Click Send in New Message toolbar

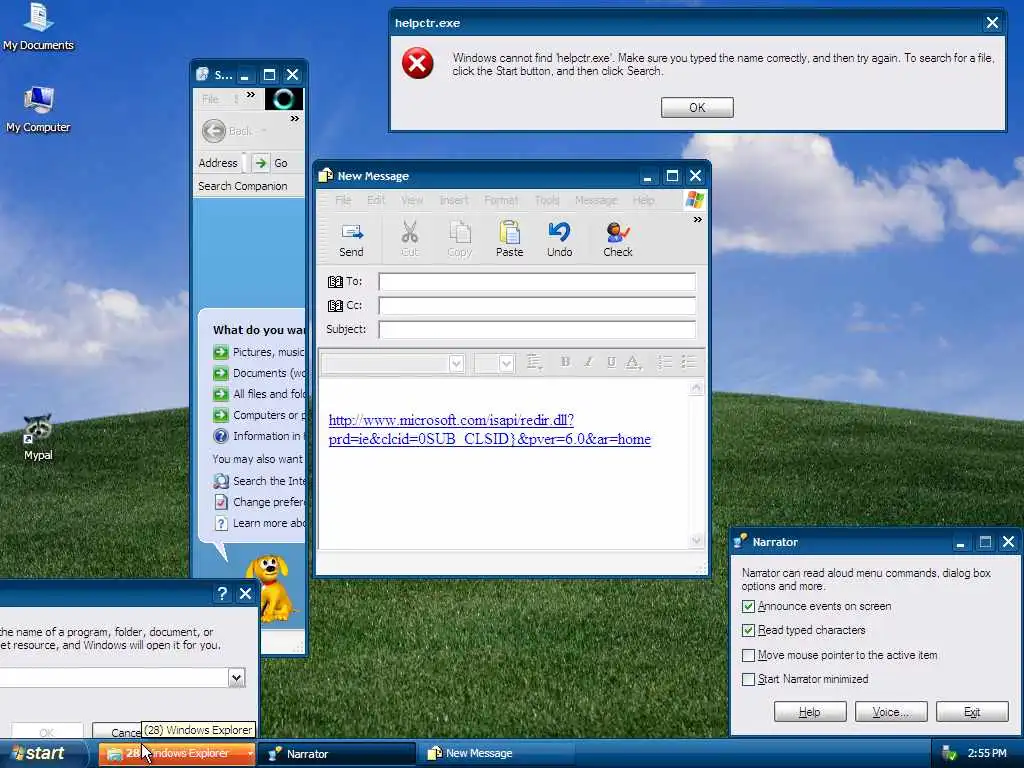pyautogui.click(x=351, y=240)
